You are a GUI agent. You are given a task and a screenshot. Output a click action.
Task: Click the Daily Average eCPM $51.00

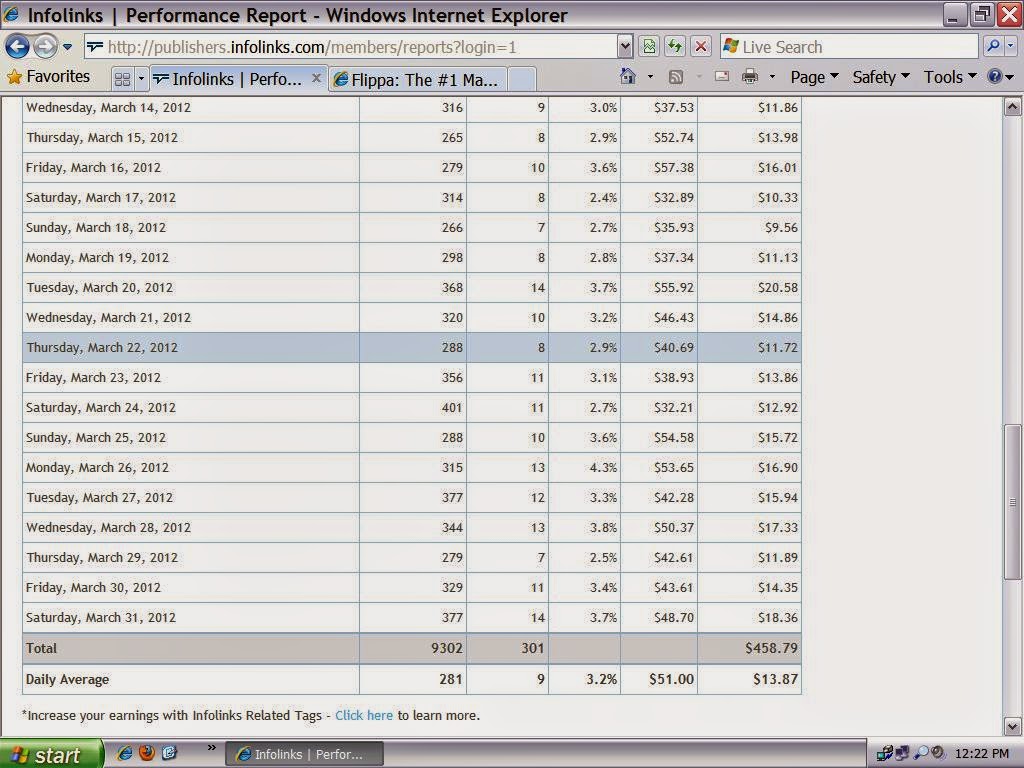pos(671,679)
